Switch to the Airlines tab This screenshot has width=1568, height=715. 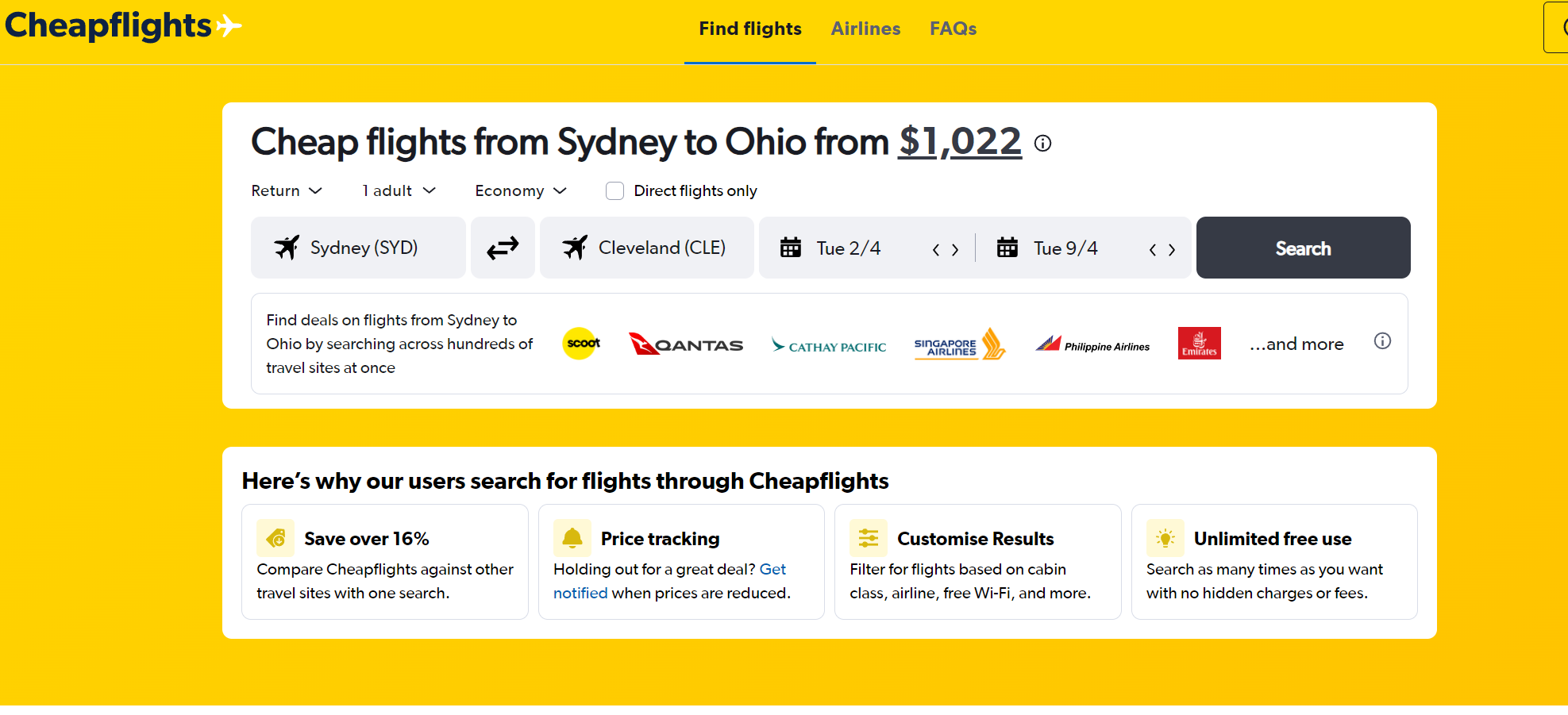[x=865, y=29]
